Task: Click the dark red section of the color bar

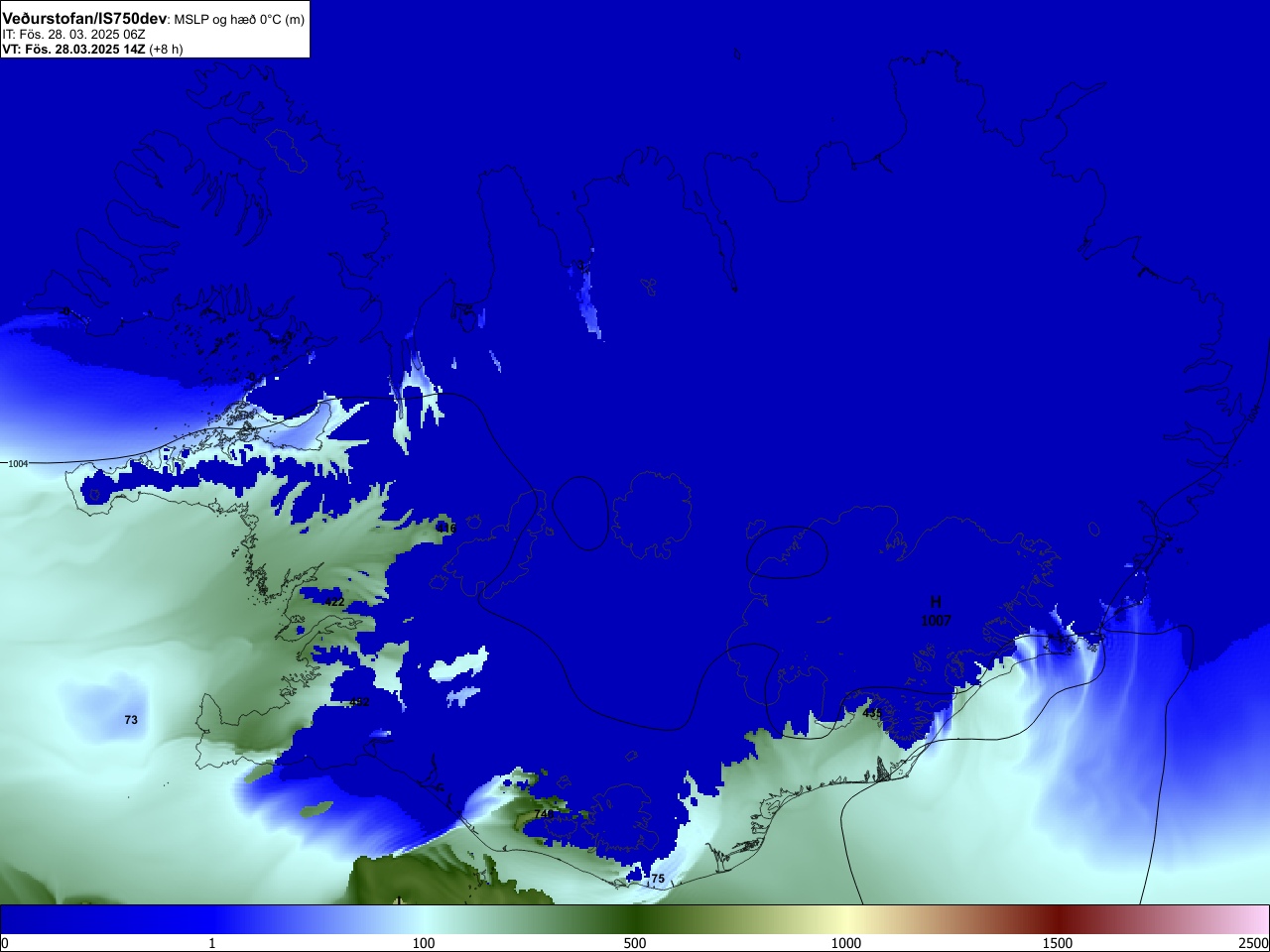Action: (1058, 919)
